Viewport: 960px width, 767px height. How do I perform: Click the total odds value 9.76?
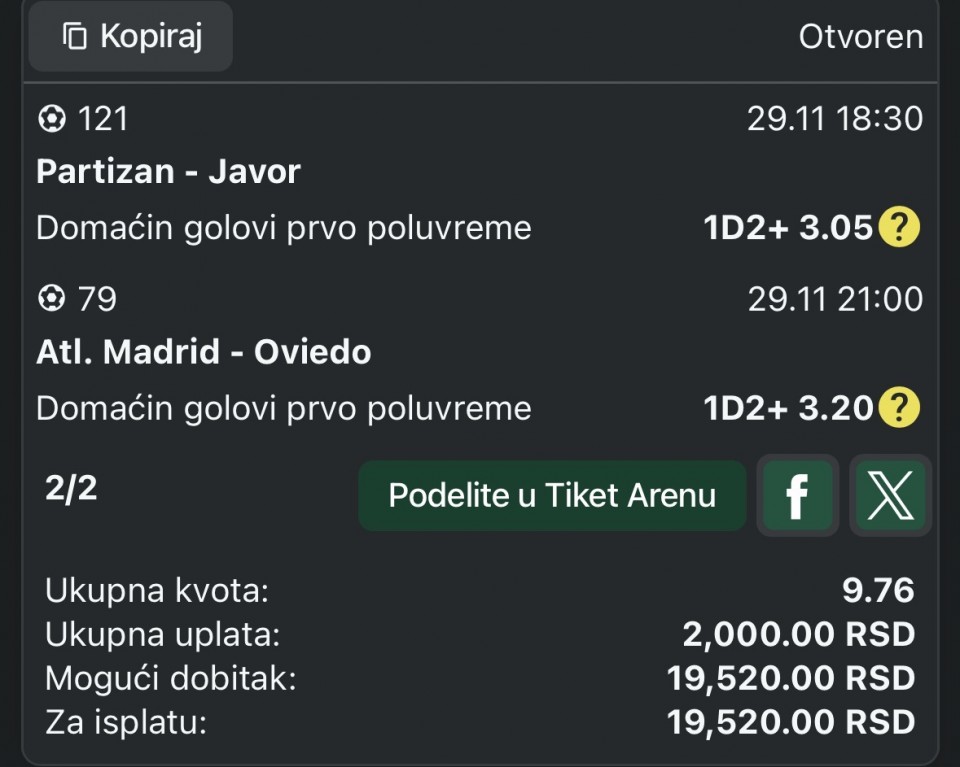[x=878, y=590]
